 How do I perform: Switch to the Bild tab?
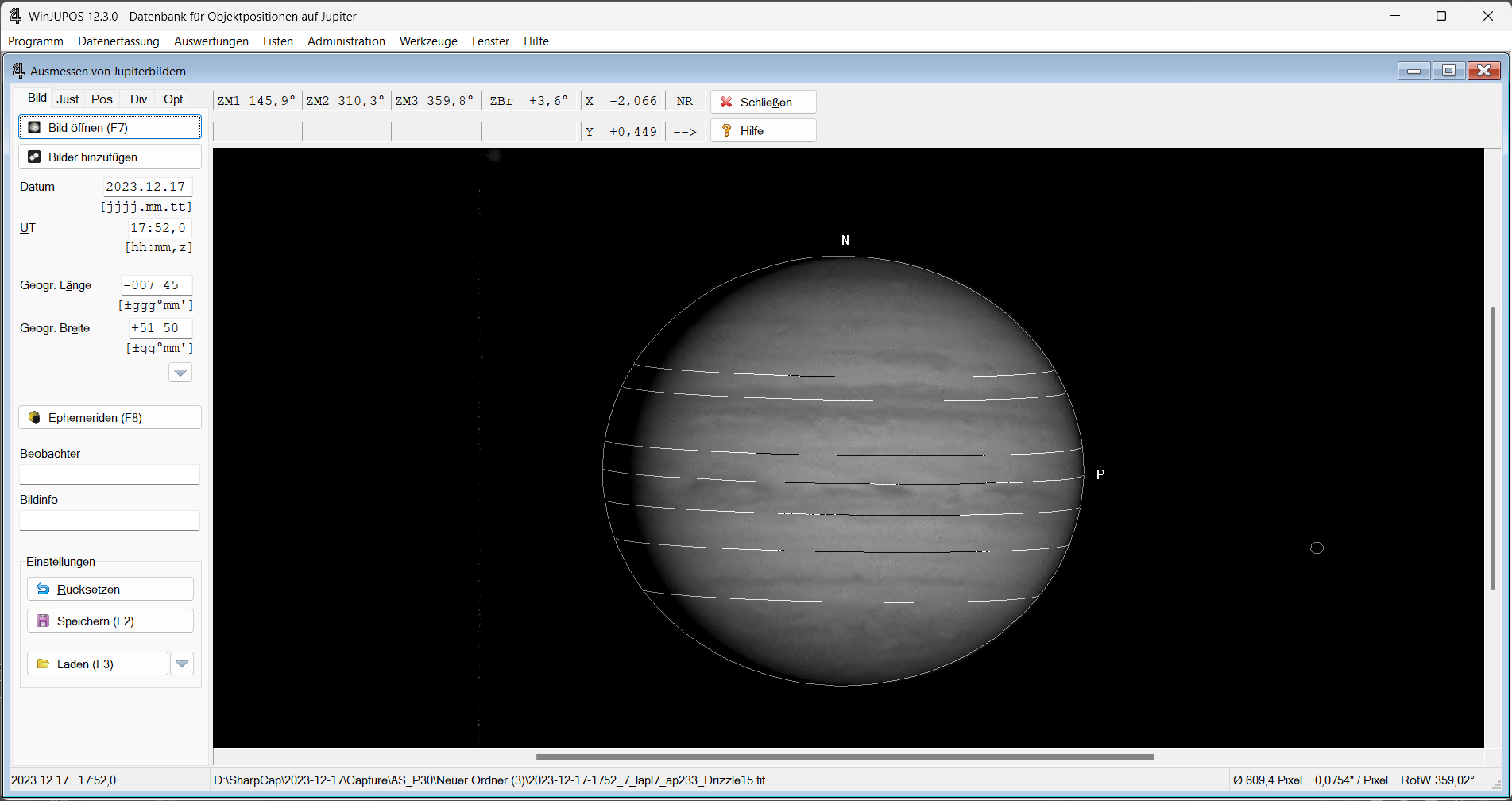37,98
